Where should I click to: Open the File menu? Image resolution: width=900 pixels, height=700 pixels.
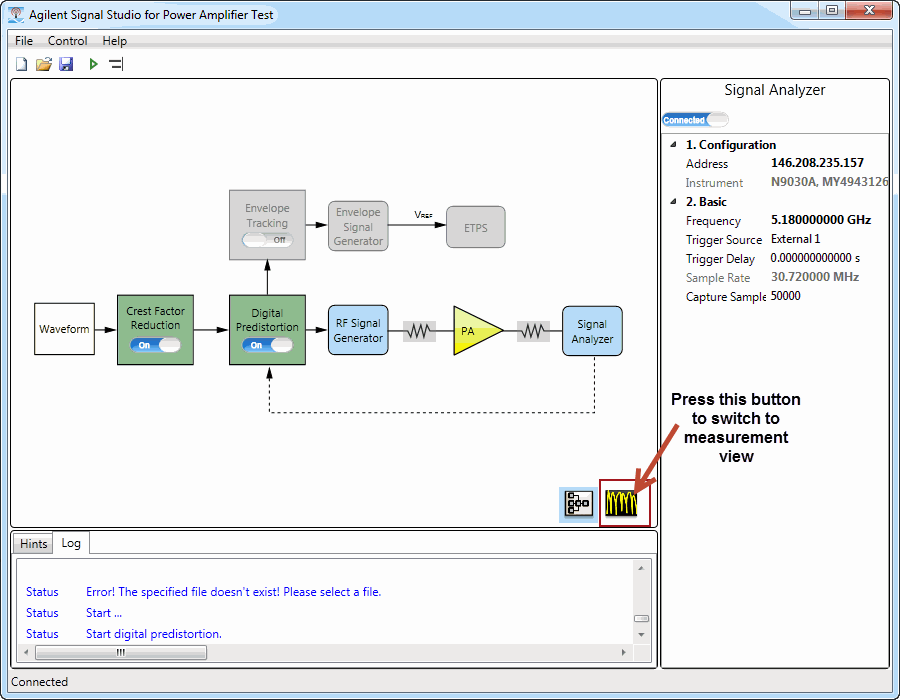point(24,41)
